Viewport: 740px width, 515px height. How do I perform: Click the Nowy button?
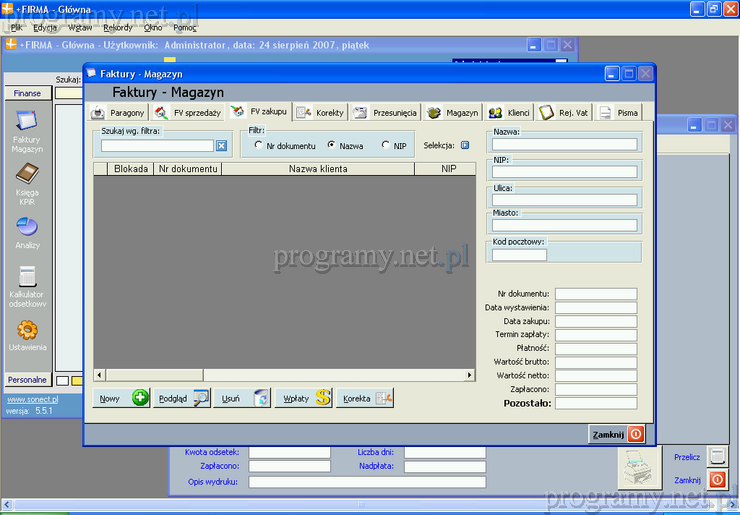(121, 398)
